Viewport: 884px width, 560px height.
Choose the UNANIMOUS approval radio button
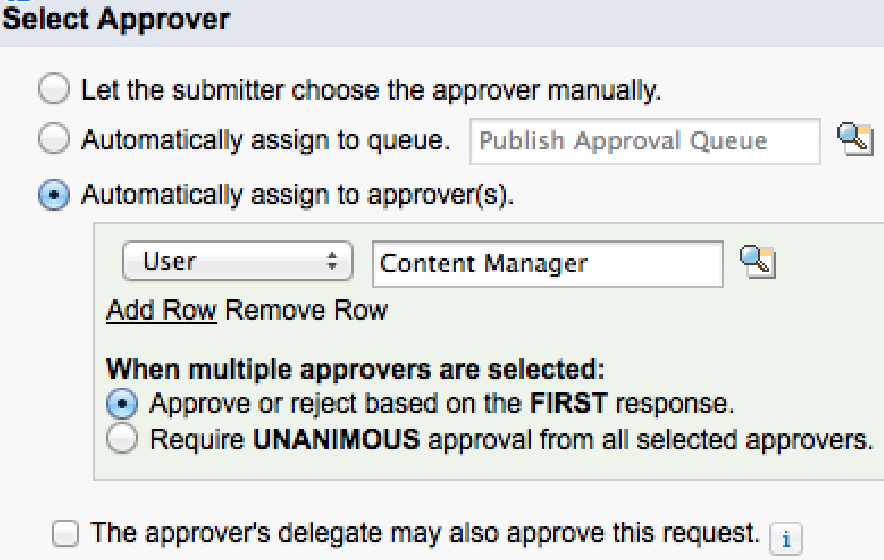(122, 439)
